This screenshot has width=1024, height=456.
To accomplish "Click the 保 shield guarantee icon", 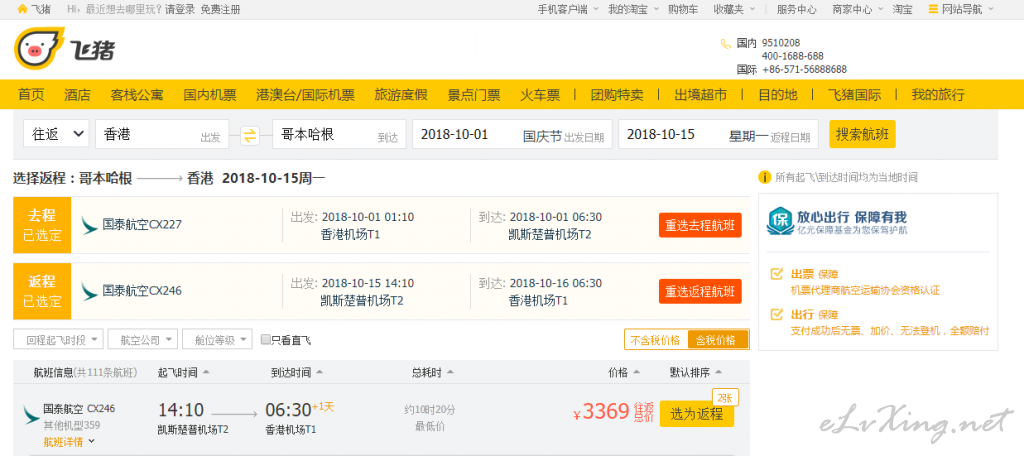I will 780,221.
